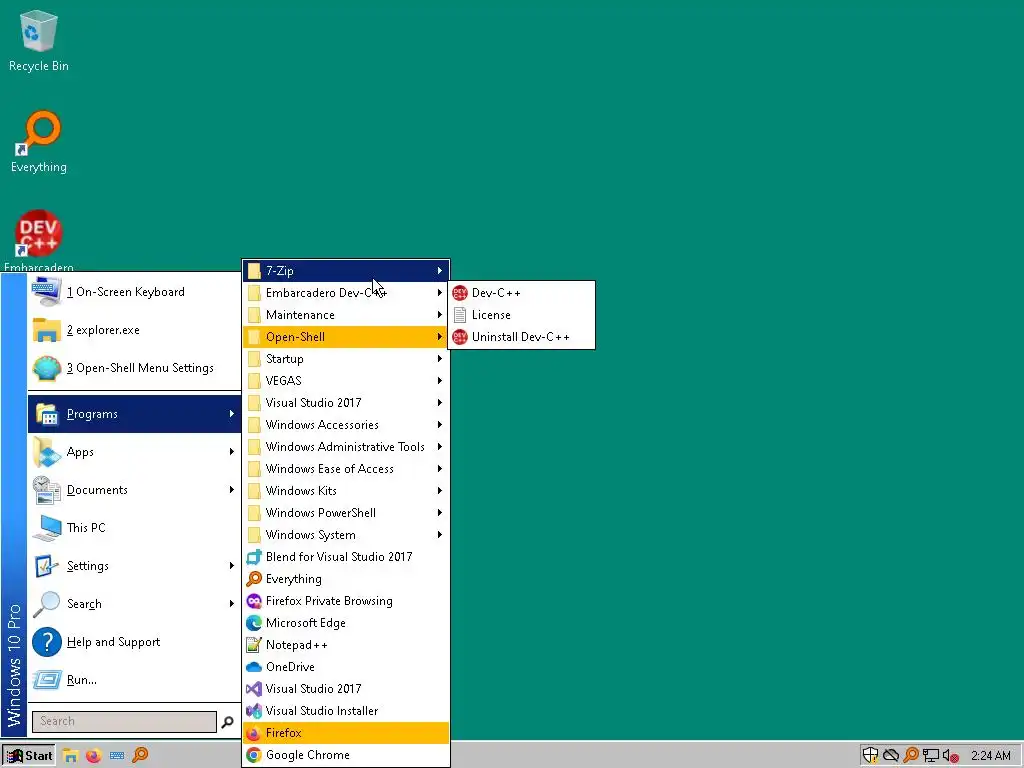The width and height of the screenshot is (1024, 768).
Task: Open the Dev-C++ License file
Action: click(522, 315)
